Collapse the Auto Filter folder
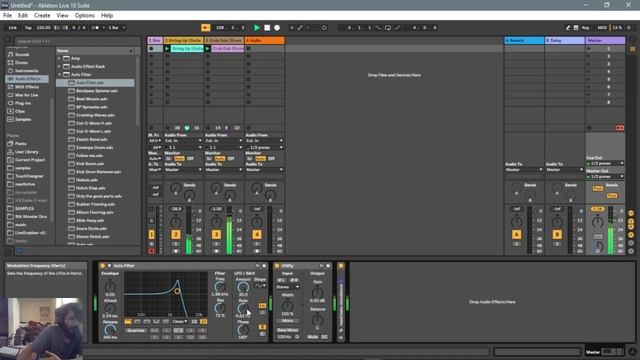The height and width of the screenshot is (360, 640). click(x=60, y=75)
